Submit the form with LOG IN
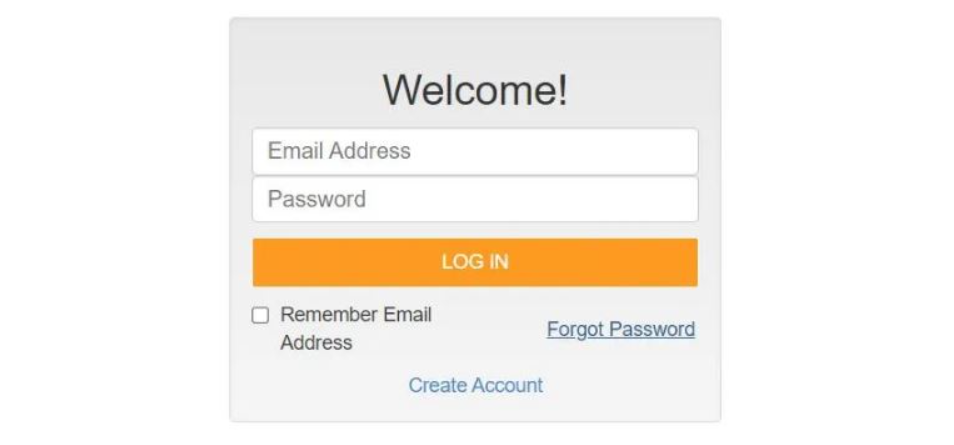Viewport: 954px width, 445px height. pyautogui.click(x=475, y=262)
